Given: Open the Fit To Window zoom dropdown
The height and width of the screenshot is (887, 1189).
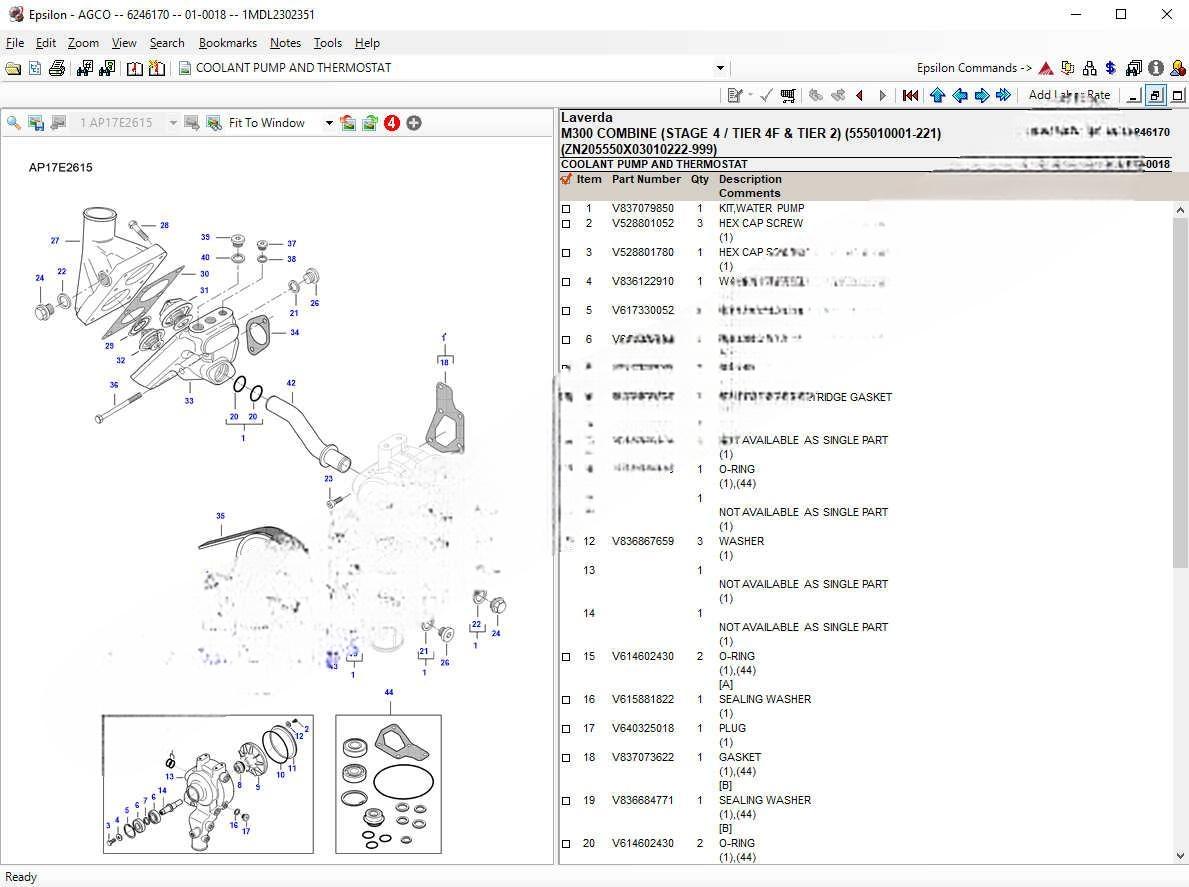Looking at the screenshot, I should 329,123.
